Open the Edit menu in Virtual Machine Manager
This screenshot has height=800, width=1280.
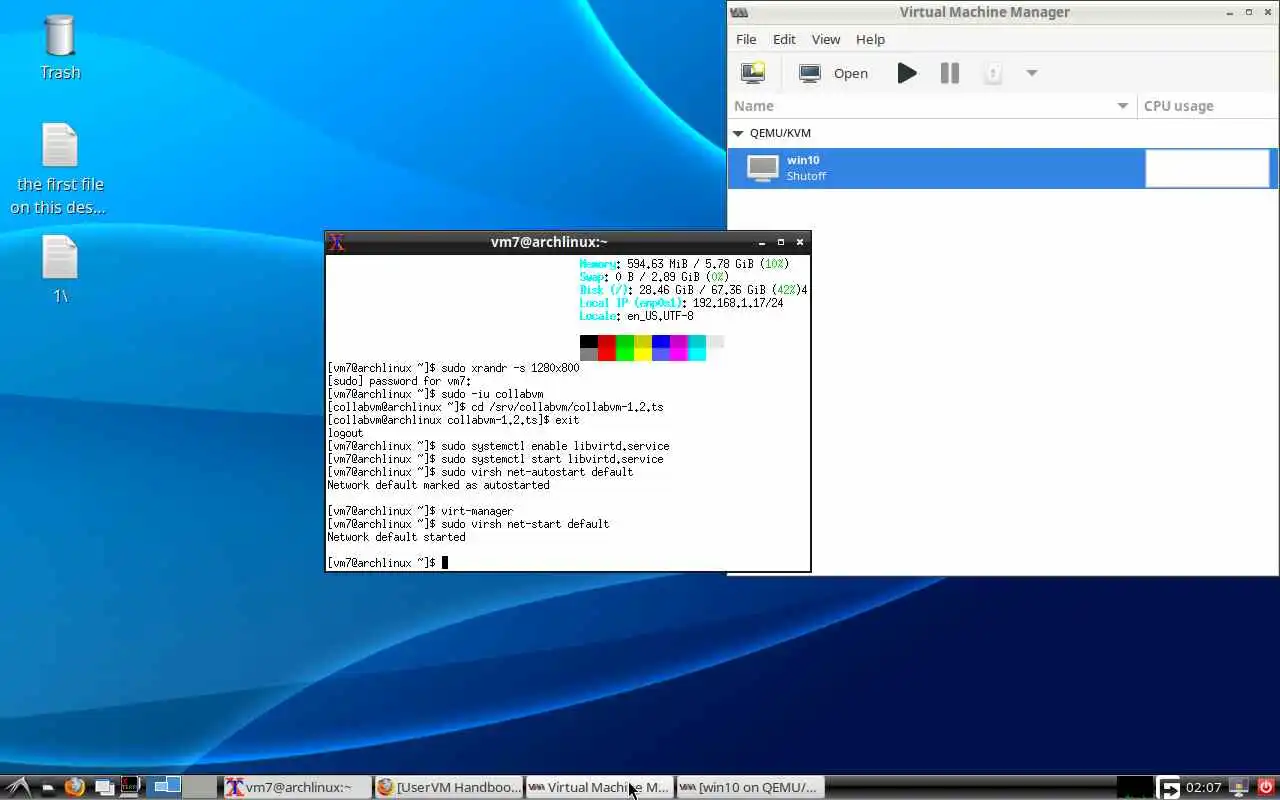click(784, 39)
